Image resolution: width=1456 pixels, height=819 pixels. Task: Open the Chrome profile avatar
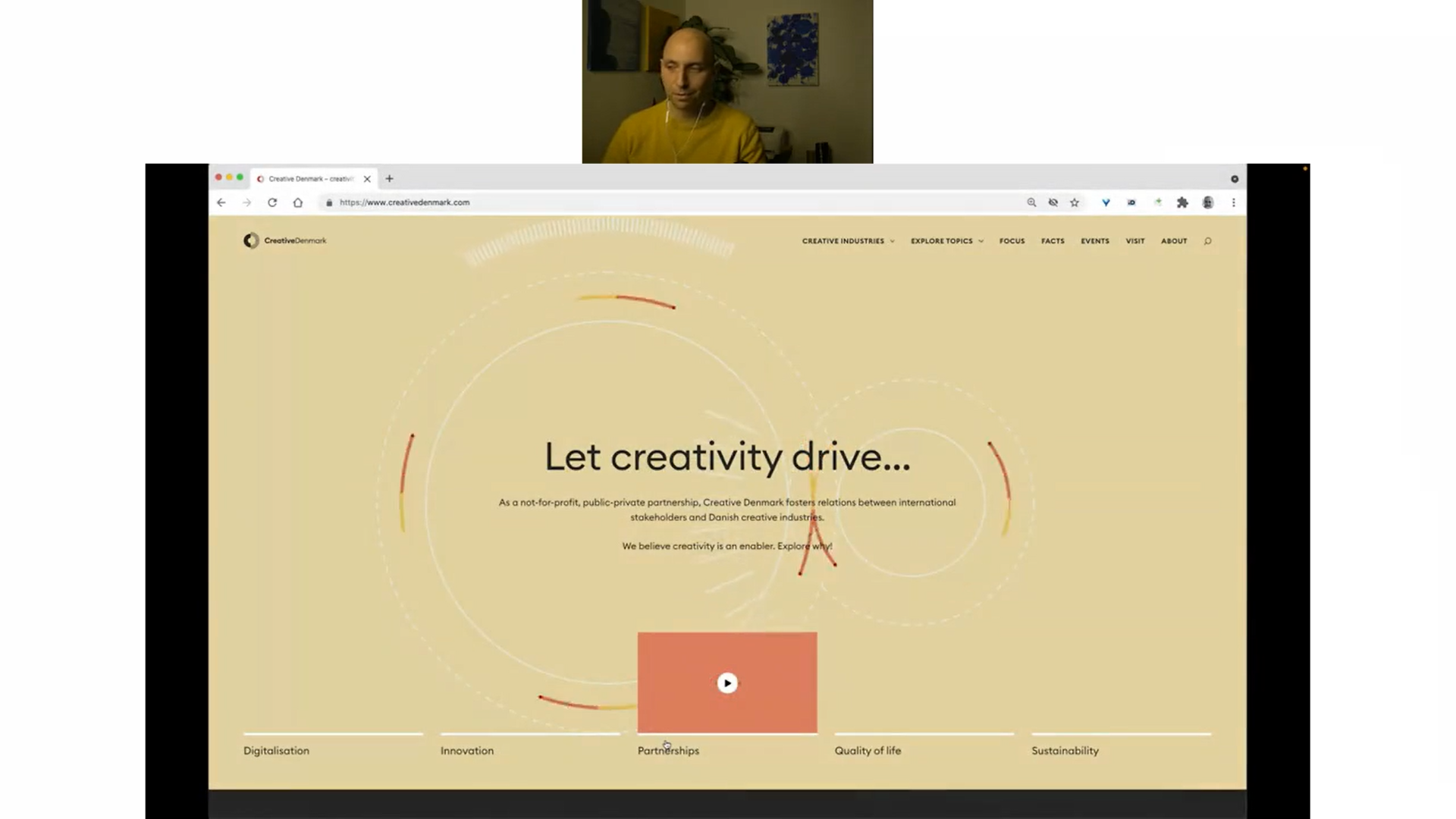pos(1209,202)
